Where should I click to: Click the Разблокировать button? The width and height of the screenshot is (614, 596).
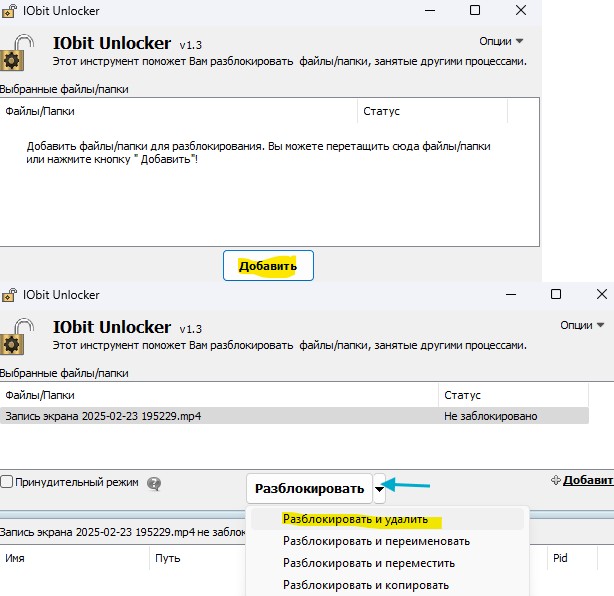coord(309,488)
